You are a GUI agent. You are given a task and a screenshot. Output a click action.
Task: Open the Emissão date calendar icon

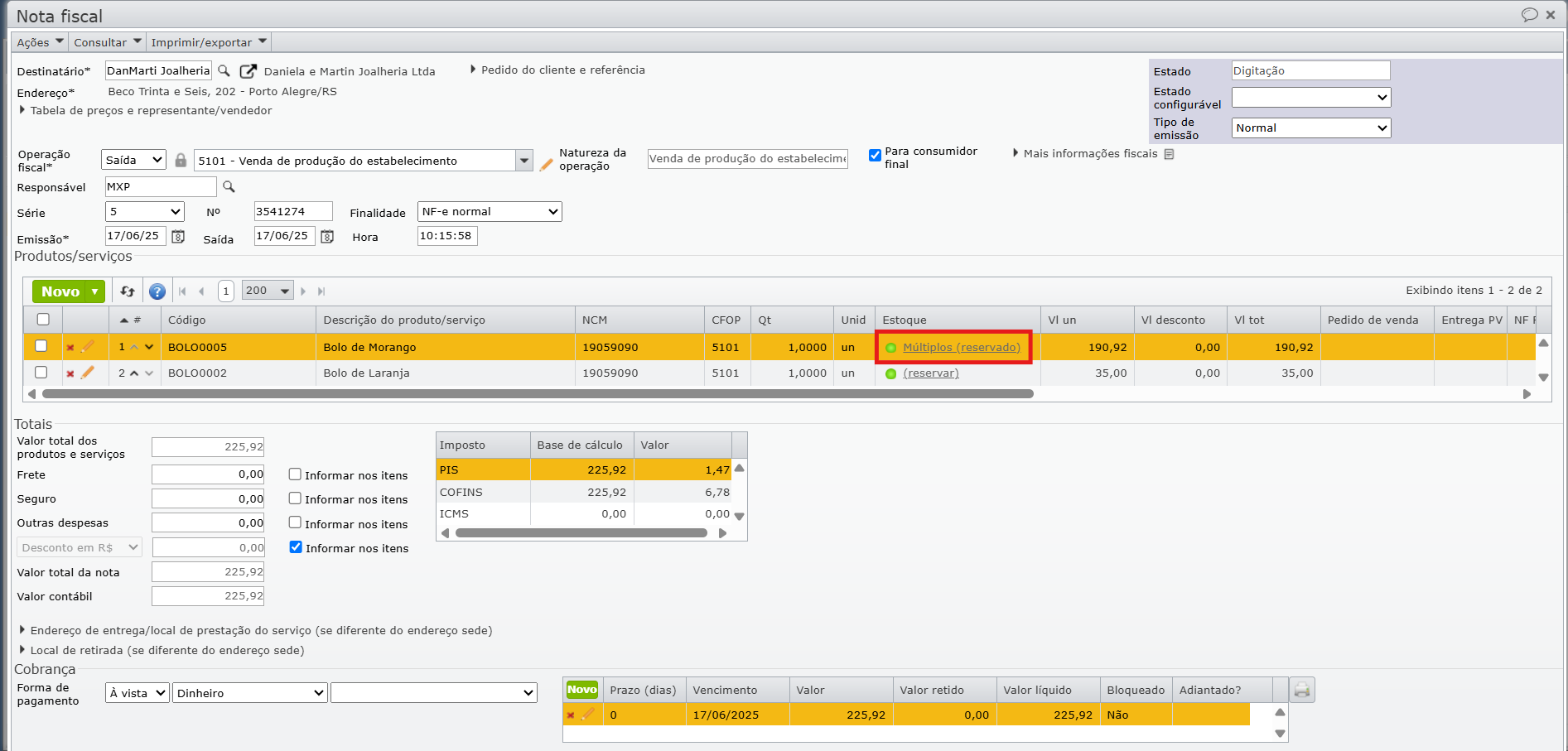[x=178, y=237]
